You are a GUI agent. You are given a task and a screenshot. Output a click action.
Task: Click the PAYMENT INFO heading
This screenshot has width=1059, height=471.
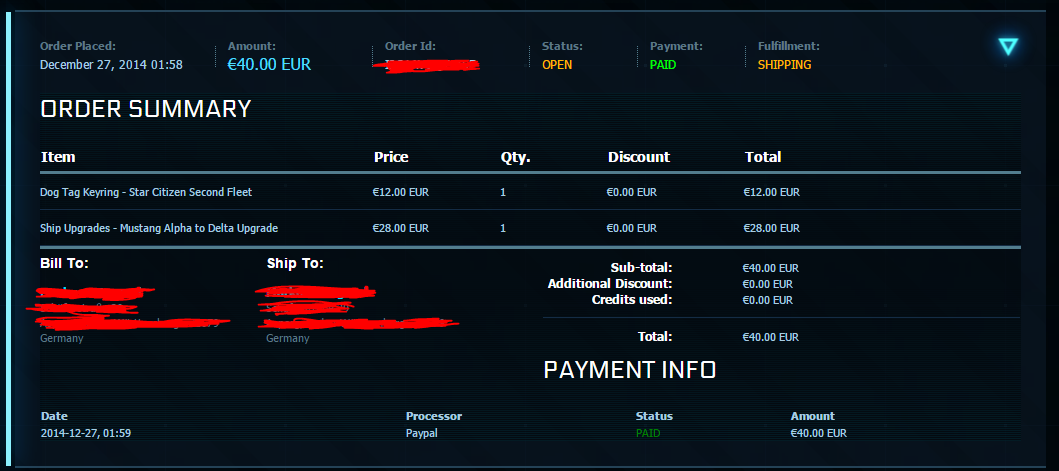tap(629, 370)
